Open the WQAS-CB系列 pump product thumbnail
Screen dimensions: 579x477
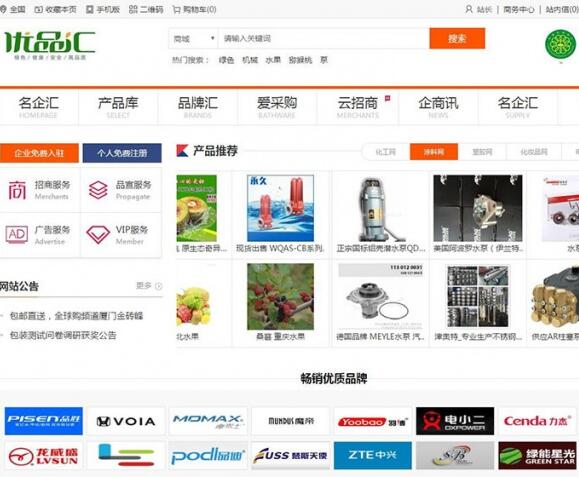click(280, 208)
